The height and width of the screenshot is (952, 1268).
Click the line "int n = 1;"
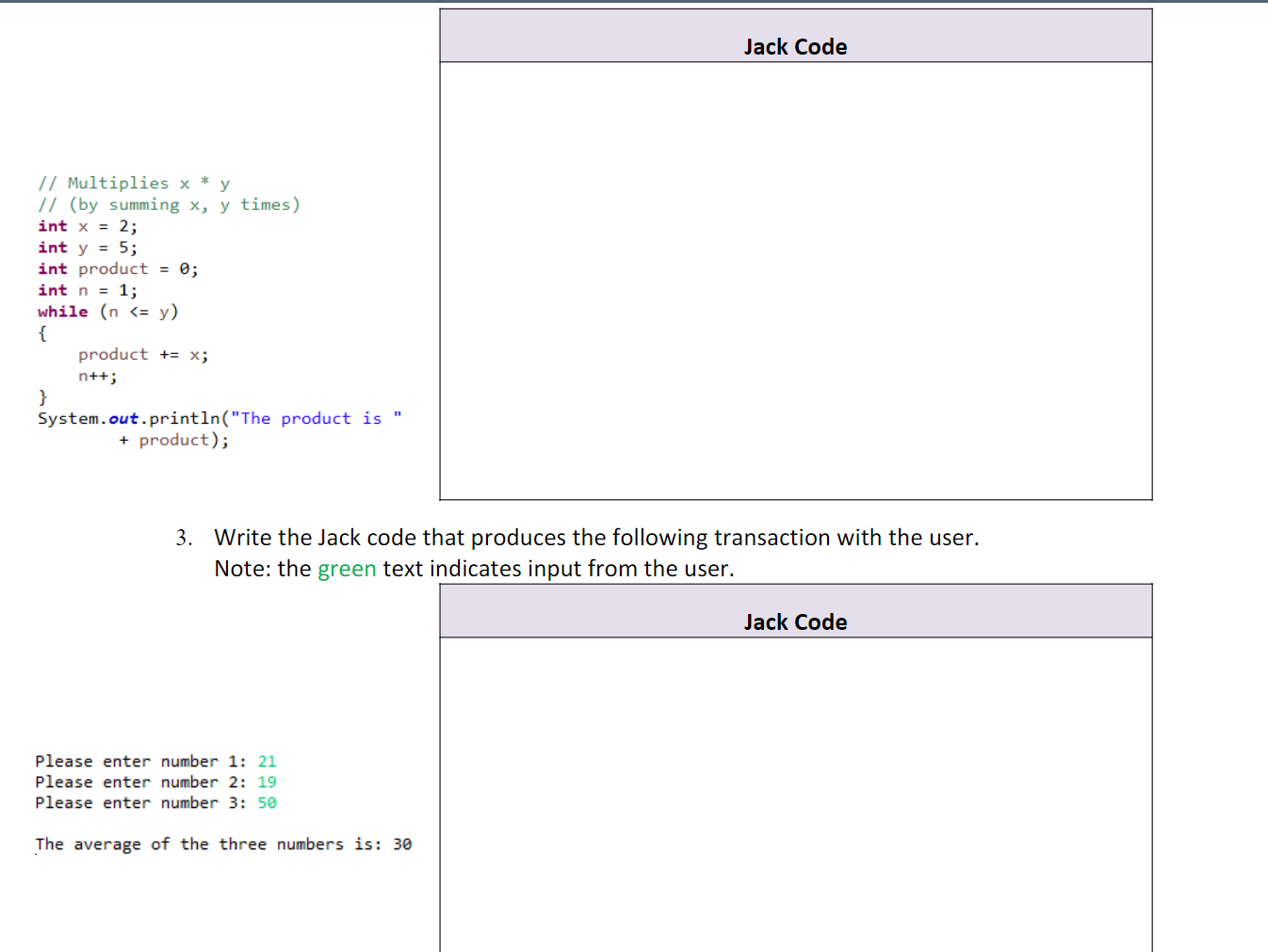click(x=87, y=290)
